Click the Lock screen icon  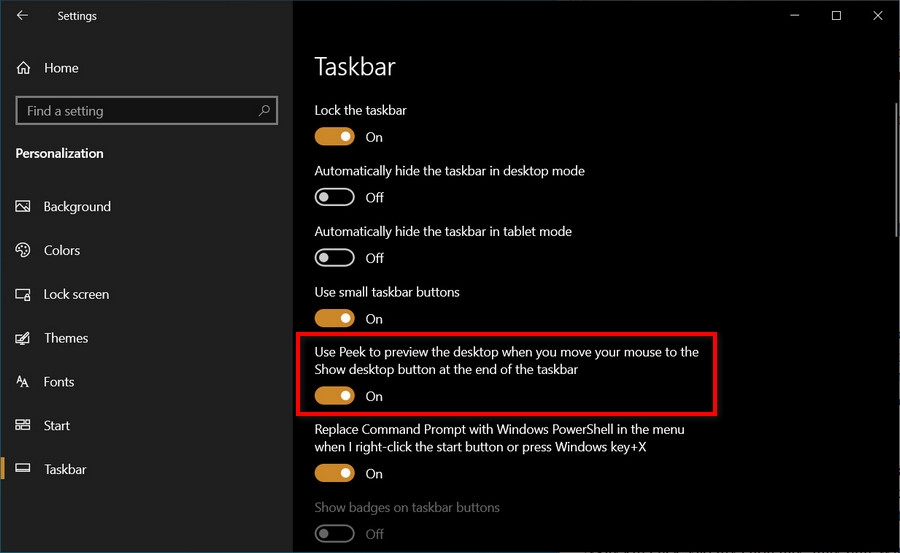click(x=23, y=294)
